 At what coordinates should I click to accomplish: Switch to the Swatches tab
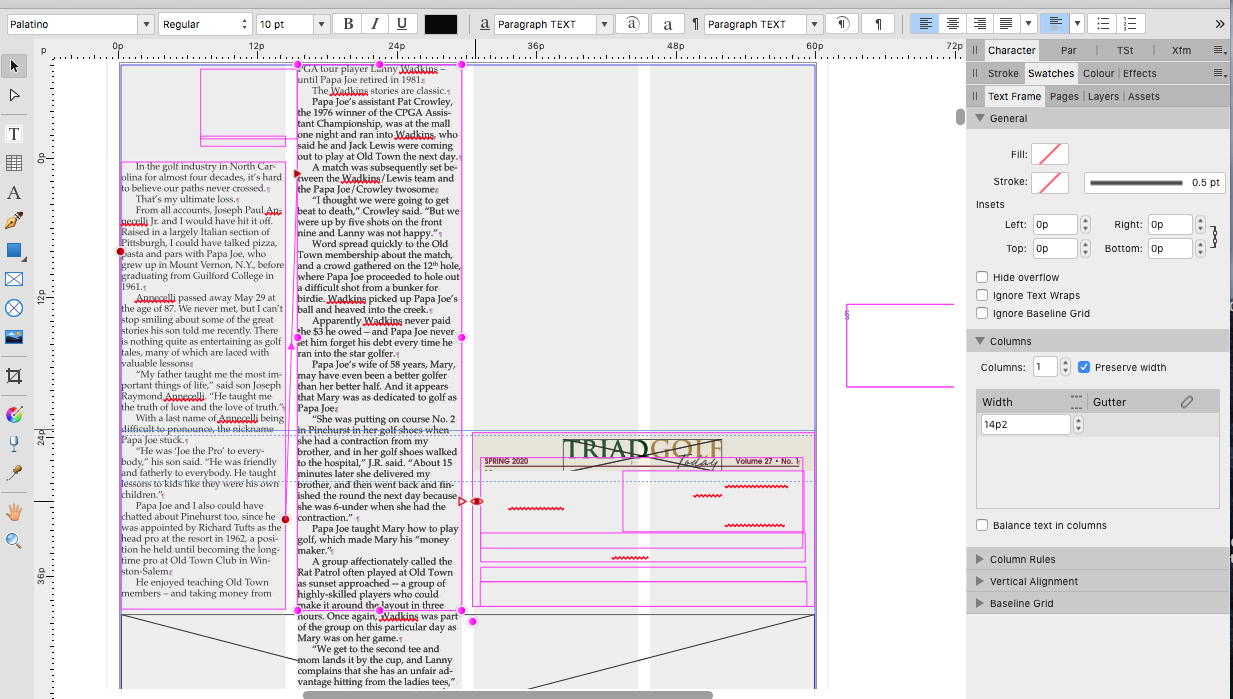click(1051, 73)
